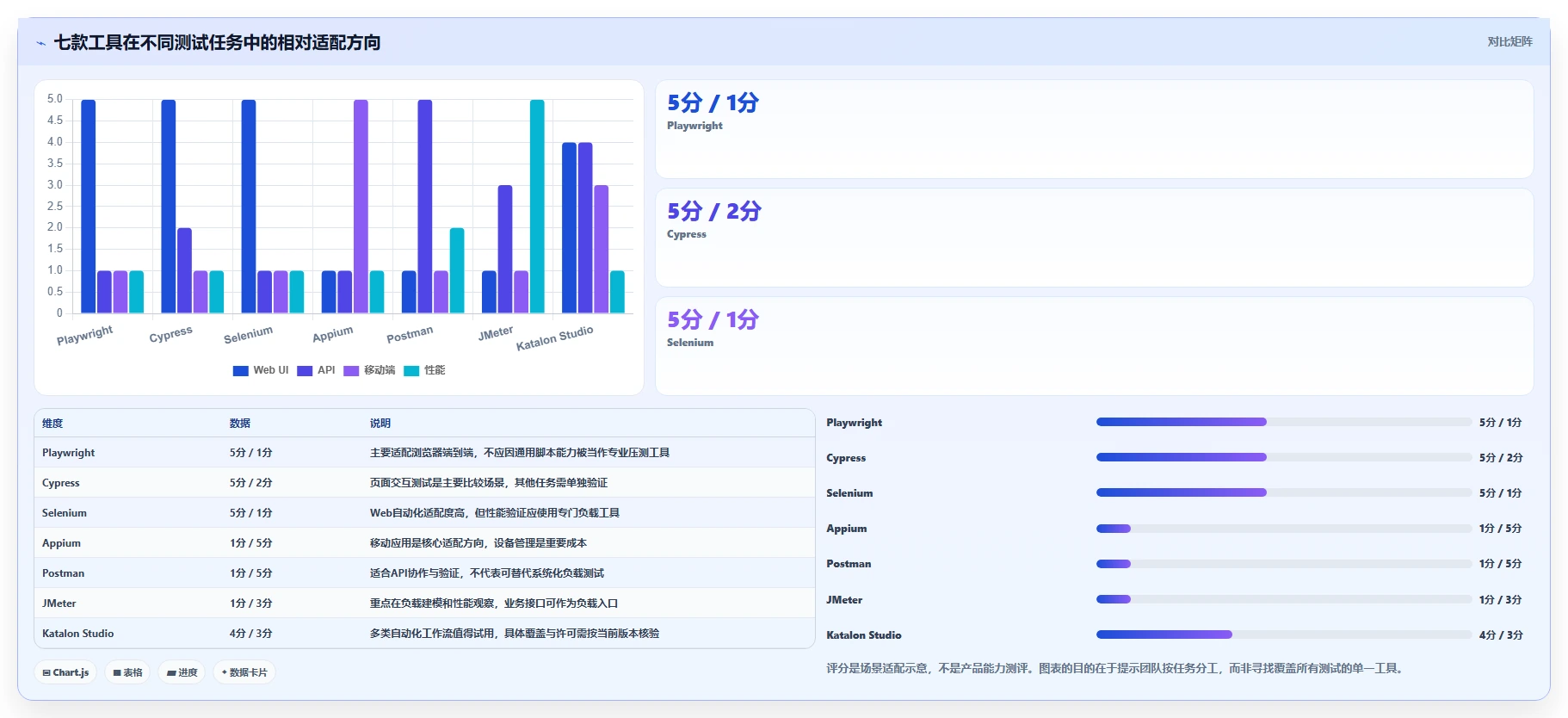Click the 对比矩阵 label in header
Viewport: 1568px width, 718px height.
[x=1509, y=41]
